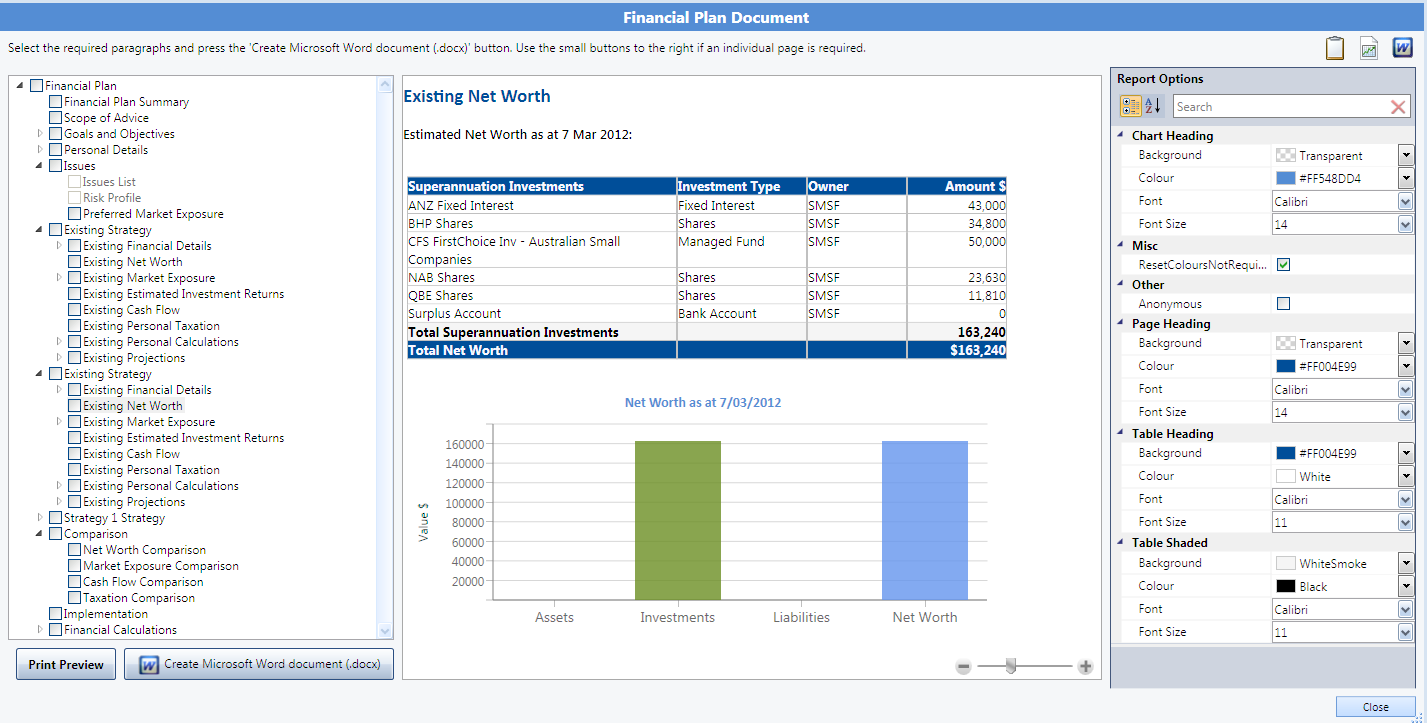This screenshot has height=723, width=1427.
Task: Tick the Preferred Market Exposure checkbox
Action: (x=75, y=214)
